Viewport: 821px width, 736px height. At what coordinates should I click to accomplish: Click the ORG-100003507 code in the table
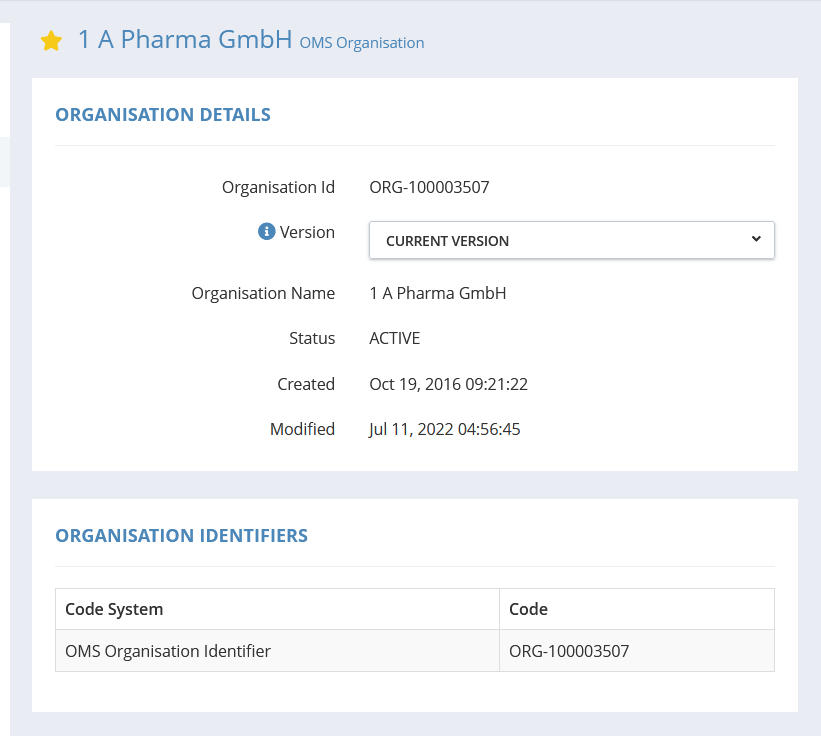click(569, 651)
